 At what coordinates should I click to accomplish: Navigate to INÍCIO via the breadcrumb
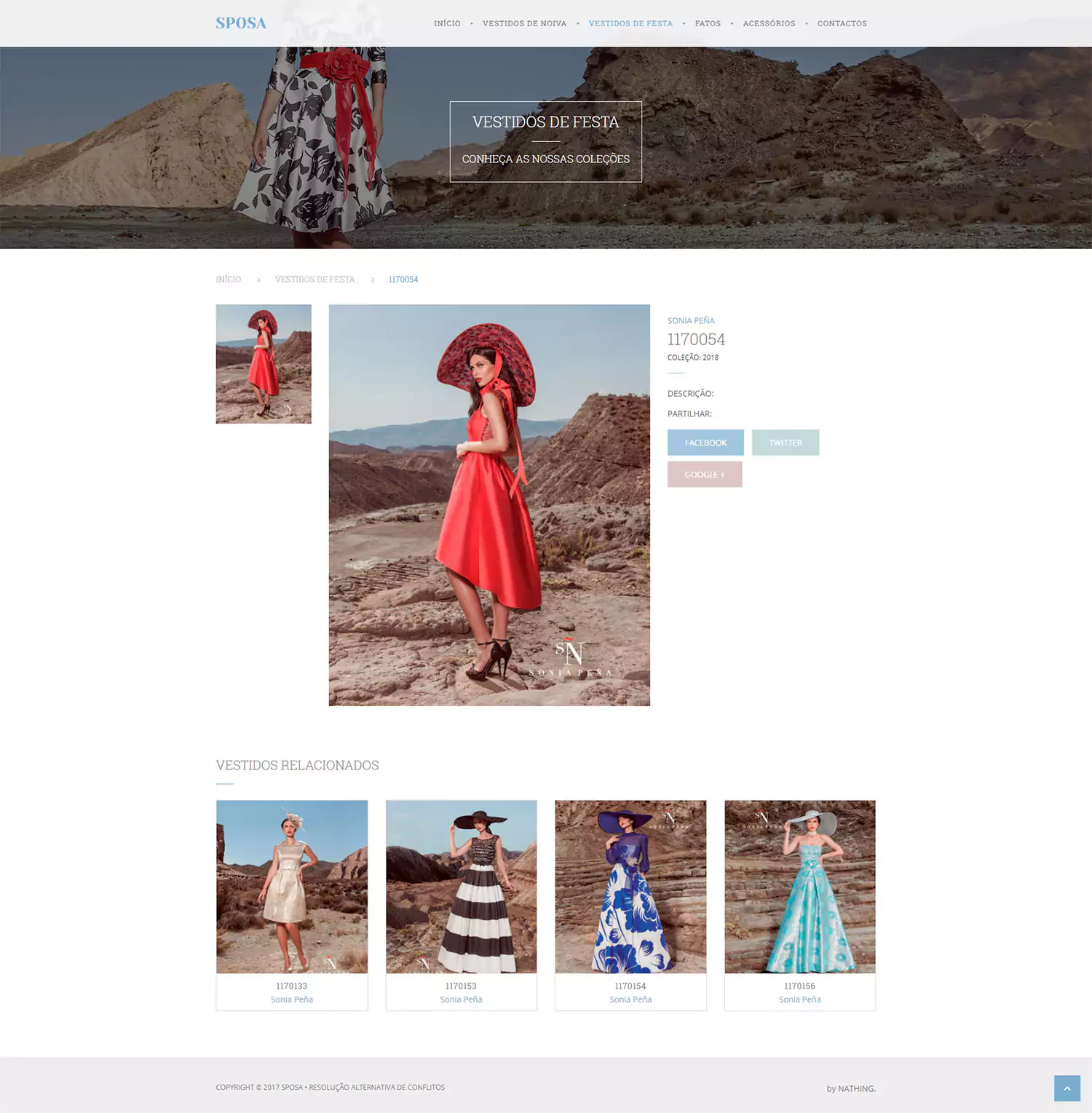pyautogui.click(x=228, y=279)
